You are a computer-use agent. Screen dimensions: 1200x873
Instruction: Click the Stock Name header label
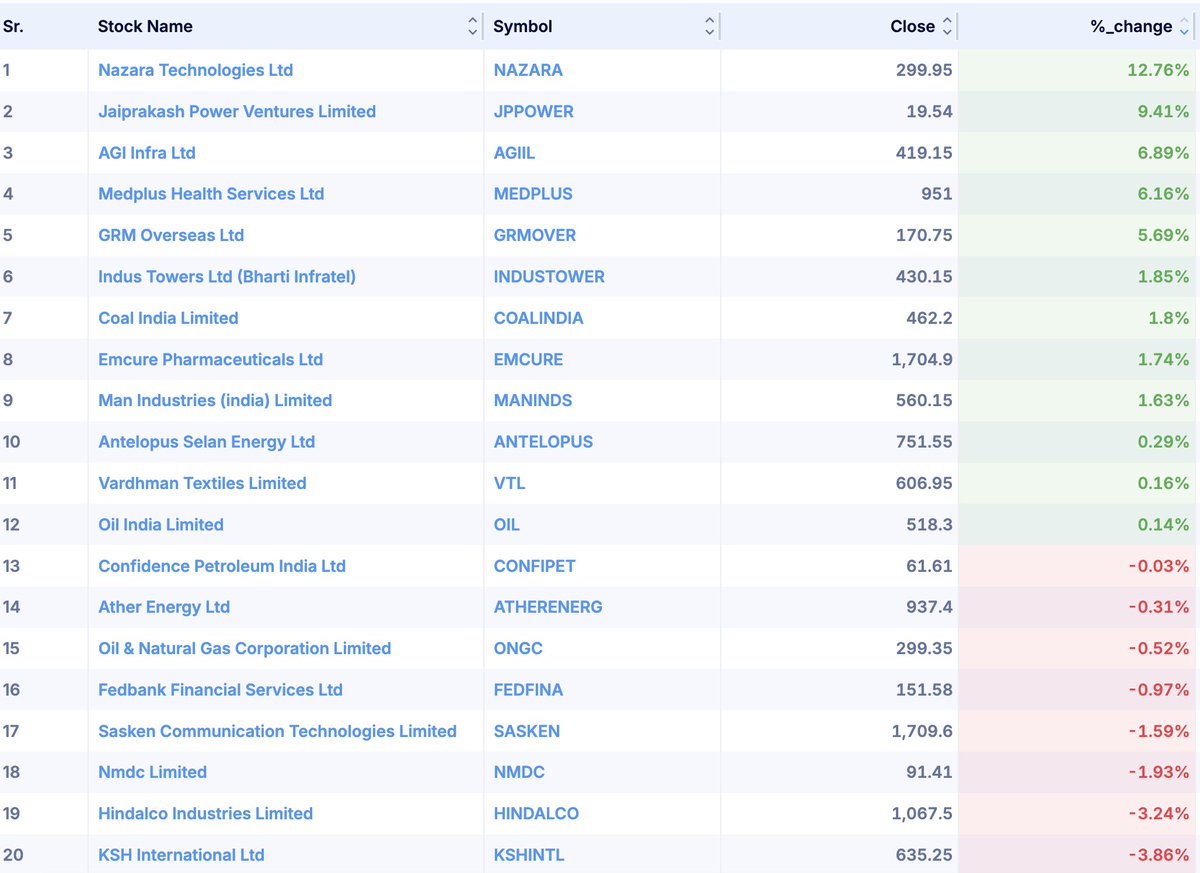[x=145, y=27]
